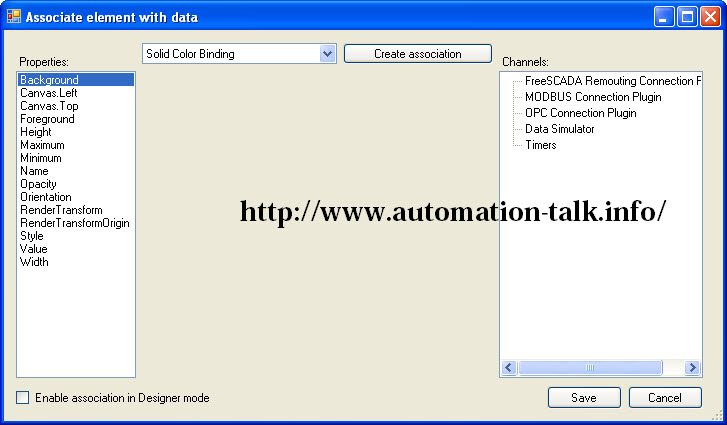This screenshot has width=727, height=425.
Task: Cancel the dialog
Action: [x=665, y=398]
